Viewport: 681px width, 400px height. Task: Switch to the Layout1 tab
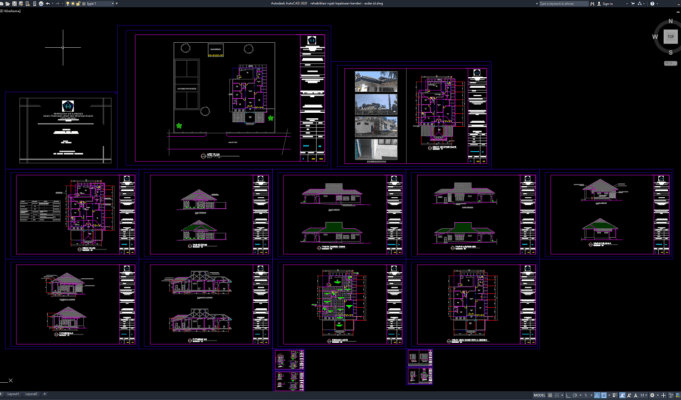[13, 394]
